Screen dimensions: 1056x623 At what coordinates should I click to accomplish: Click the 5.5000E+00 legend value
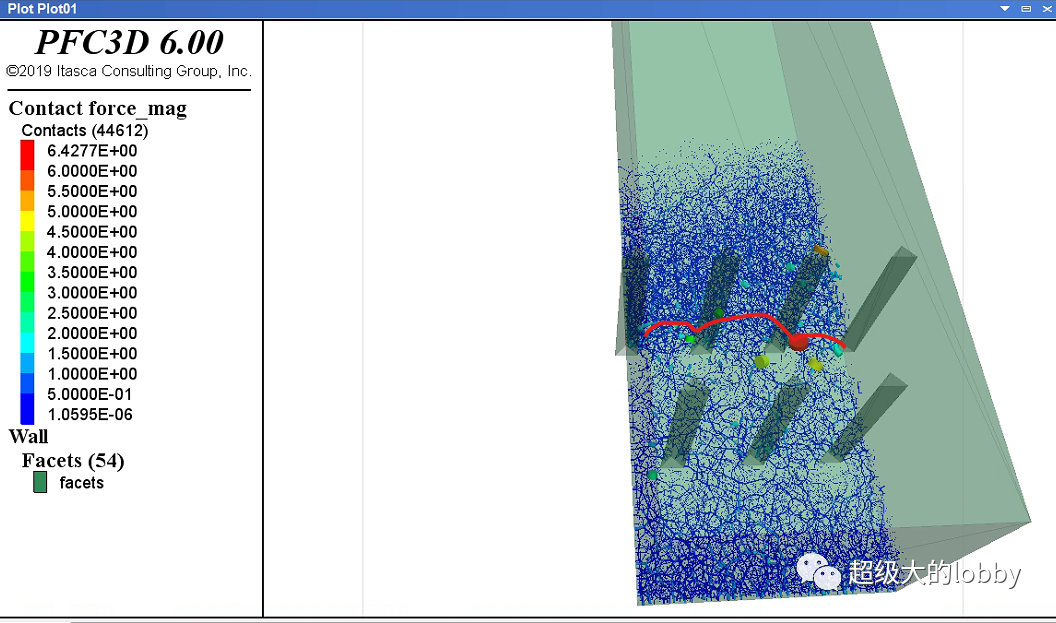tap(92, 191)
